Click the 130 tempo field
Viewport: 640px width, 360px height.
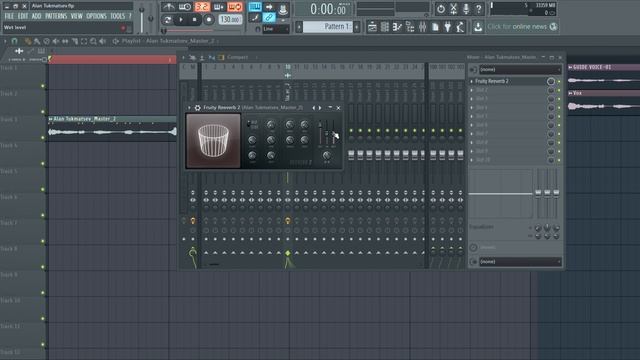pyautogui.click(x=230, y=19)
